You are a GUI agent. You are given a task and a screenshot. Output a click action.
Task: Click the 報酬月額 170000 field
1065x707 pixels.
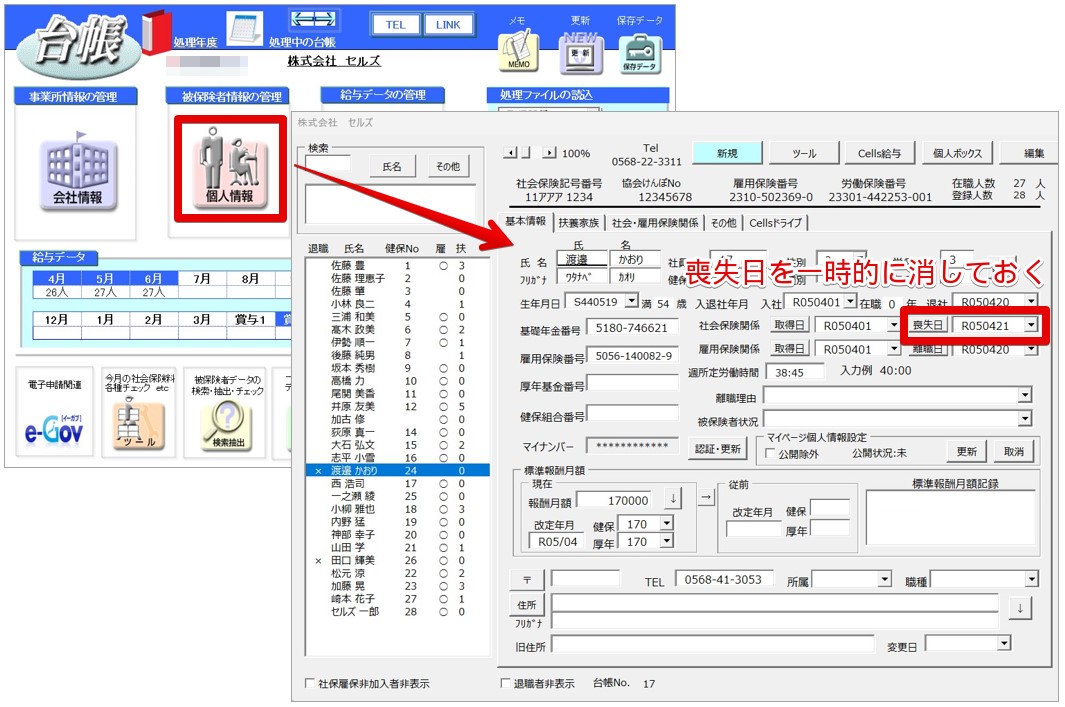click(x=613, y=501)
